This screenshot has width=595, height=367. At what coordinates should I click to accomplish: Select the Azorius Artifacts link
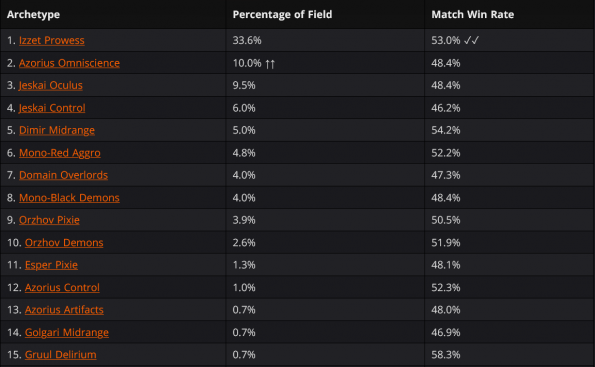coord(64,310)
